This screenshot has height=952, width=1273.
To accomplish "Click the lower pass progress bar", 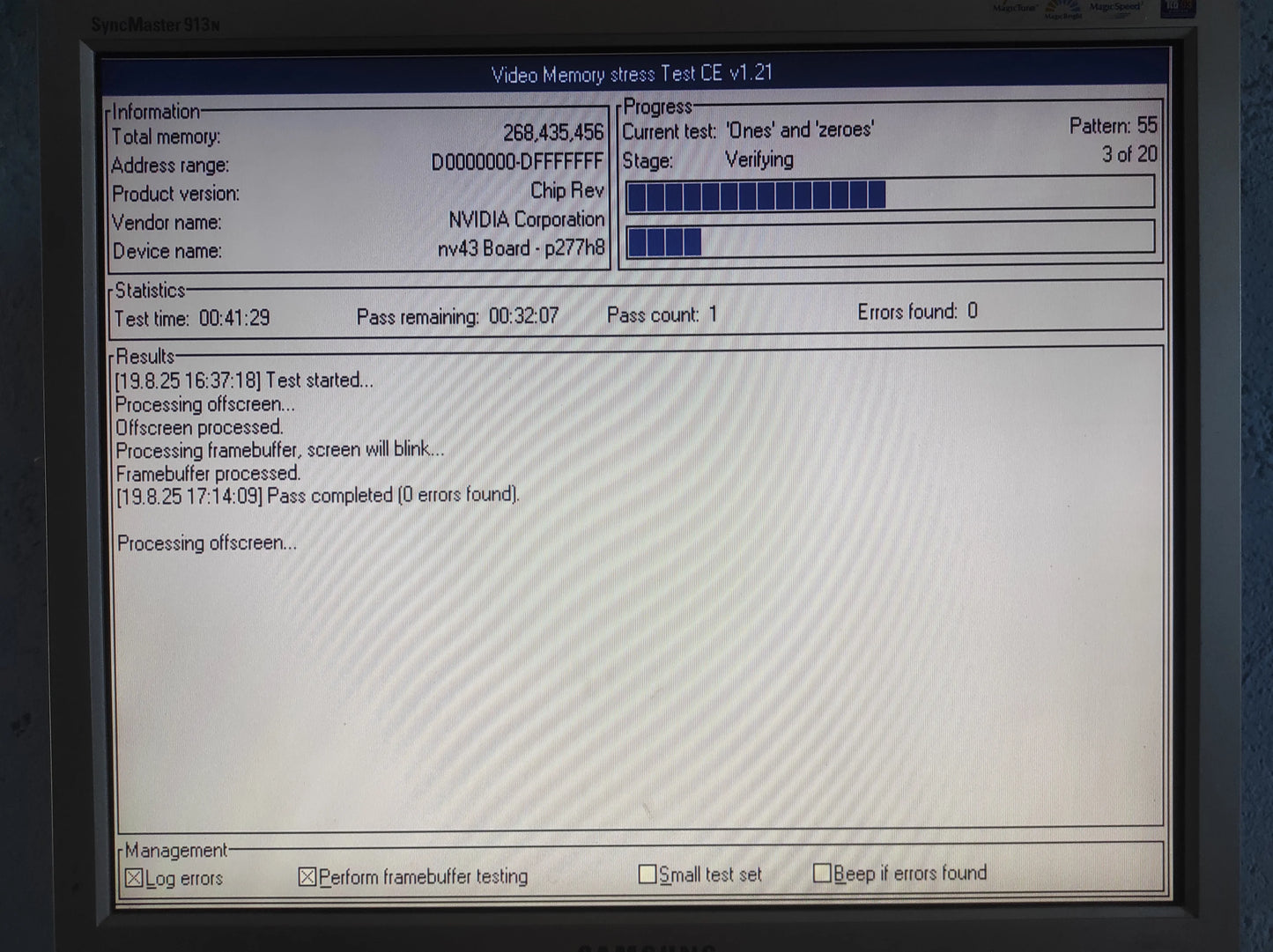I will [x=890, y=240].
